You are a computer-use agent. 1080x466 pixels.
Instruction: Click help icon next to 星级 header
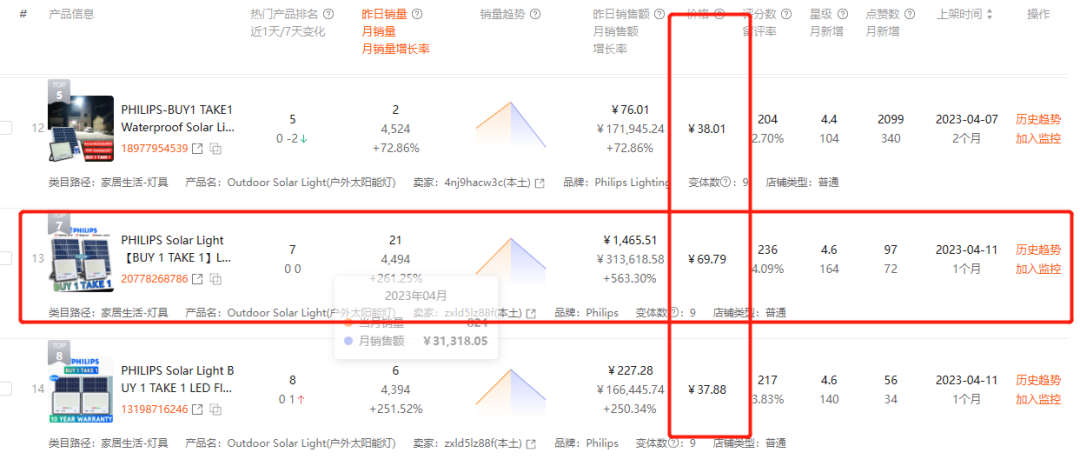[x=842, y=14]
